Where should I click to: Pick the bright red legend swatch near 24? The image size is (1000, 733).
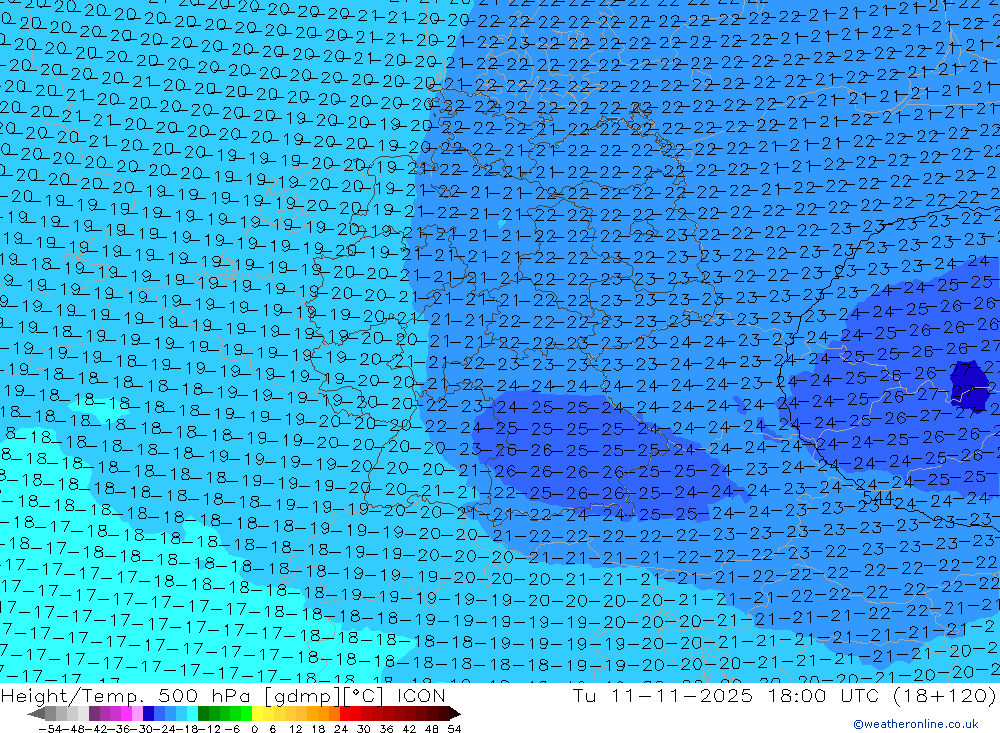(346, 713)
